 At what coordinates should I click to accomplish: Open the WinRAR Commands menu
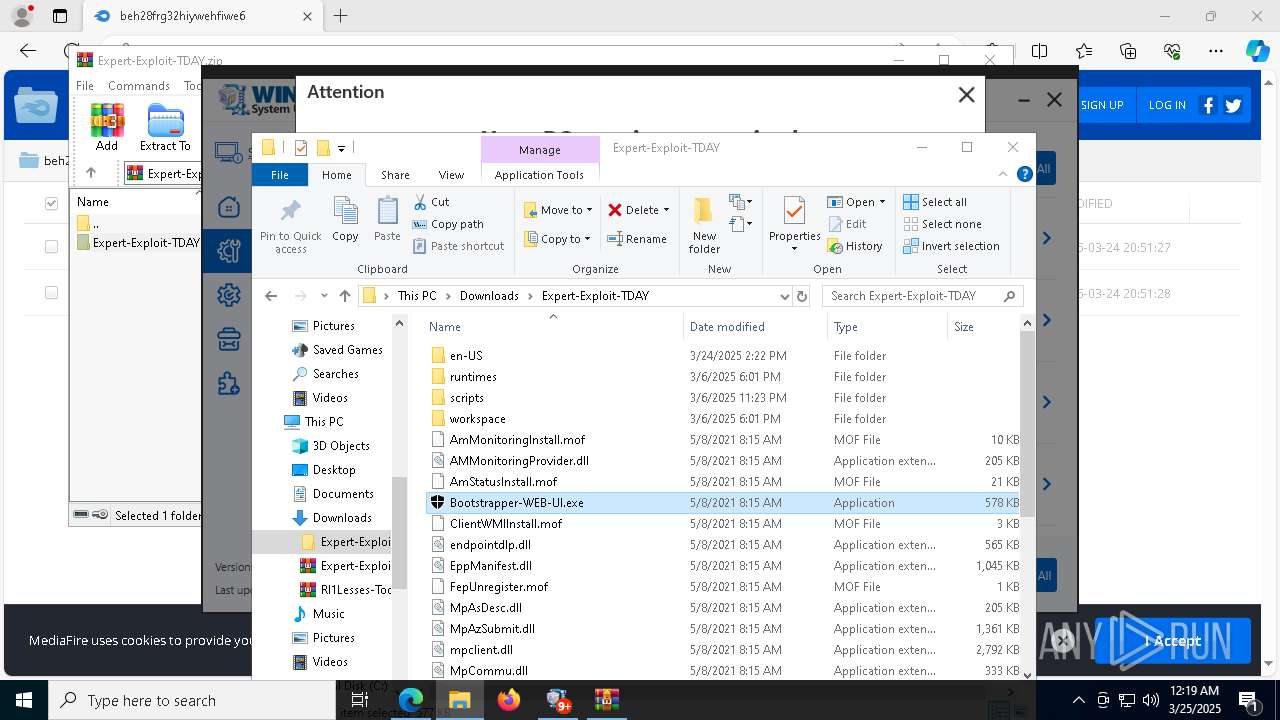[x=139, y=86]
